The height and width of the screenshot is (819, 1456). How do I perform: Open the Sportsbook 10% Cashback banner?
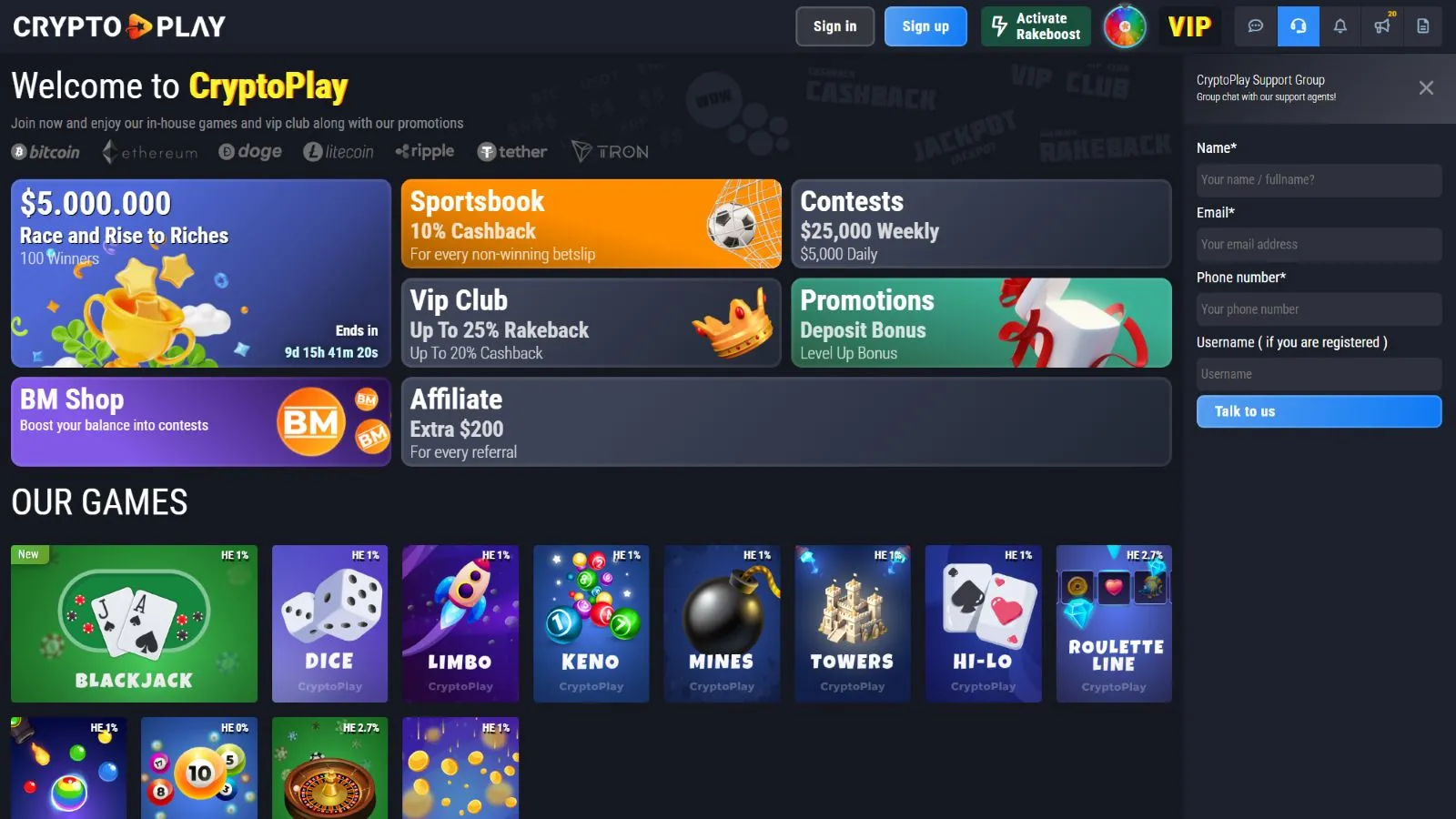pyautogui.click(x=591, y=224)
